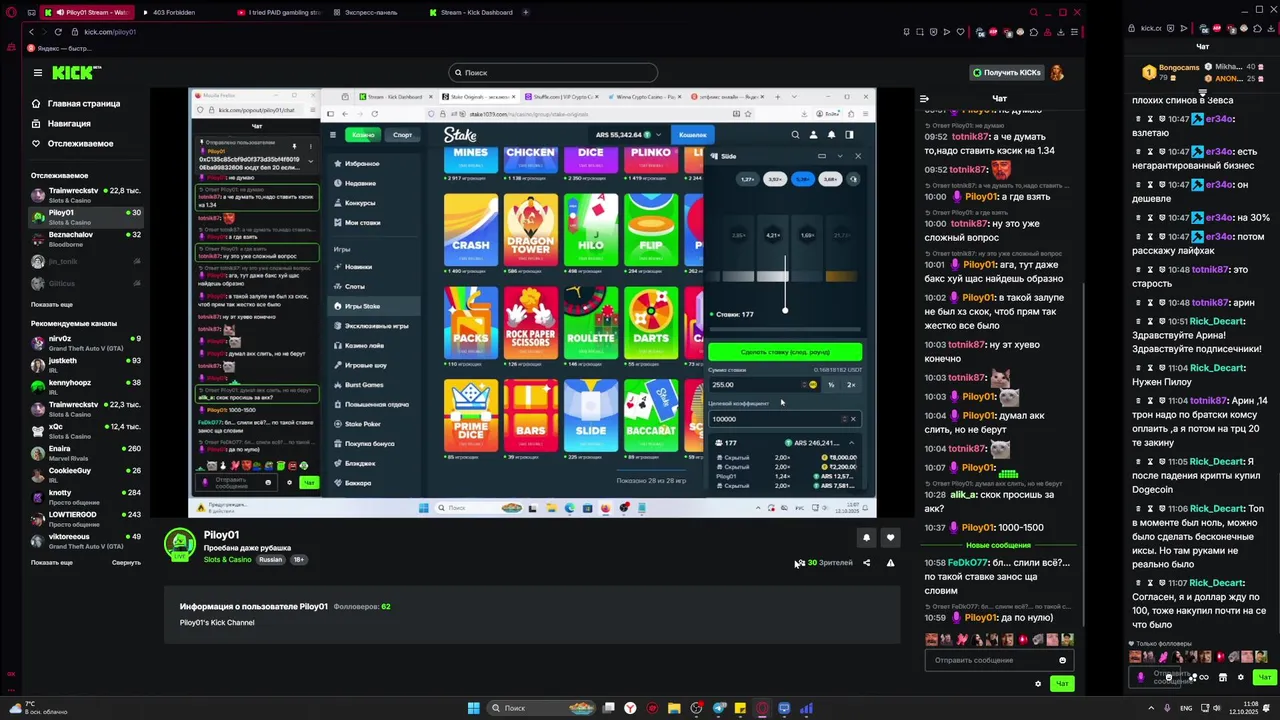Viewport: 1280px width, 720px height.
Task: Click FeDkO77 username in chat
Action: tap(968, 563)
